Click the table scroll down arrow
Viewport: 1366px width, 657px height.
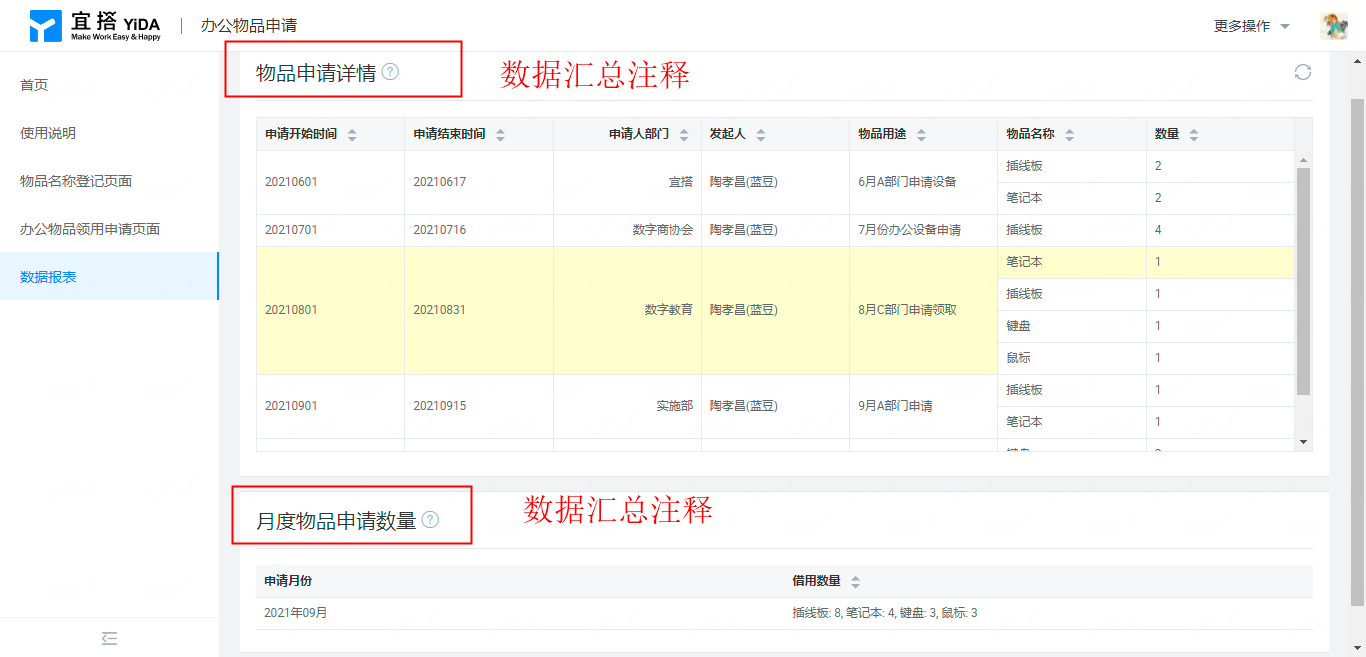[x=1303, y=442]
